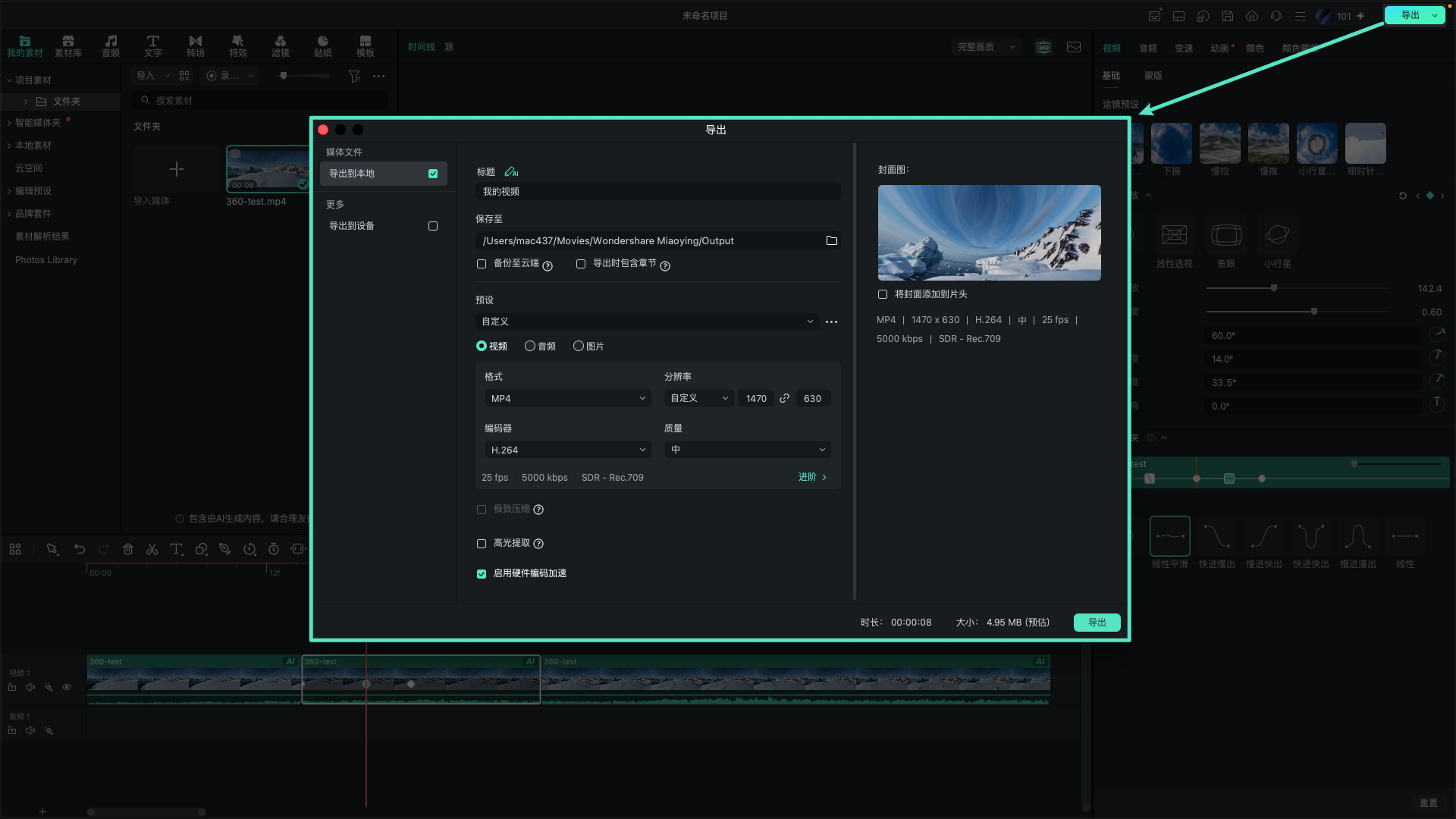Click help icon next to 备份至云端
Screen dimensions: 1456x819
[x=548, y=266]
